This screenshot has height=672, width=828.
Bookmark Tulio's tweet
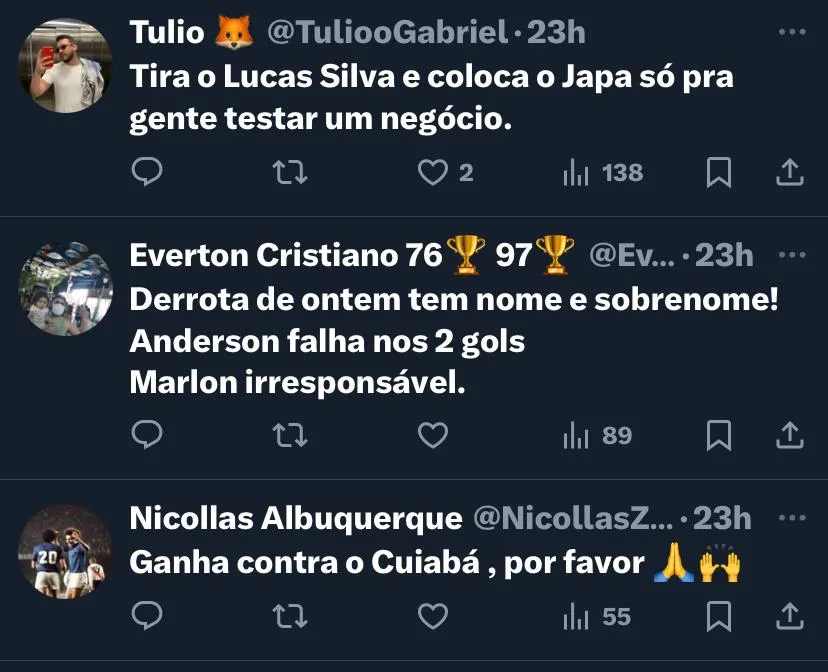click(719, 172)
